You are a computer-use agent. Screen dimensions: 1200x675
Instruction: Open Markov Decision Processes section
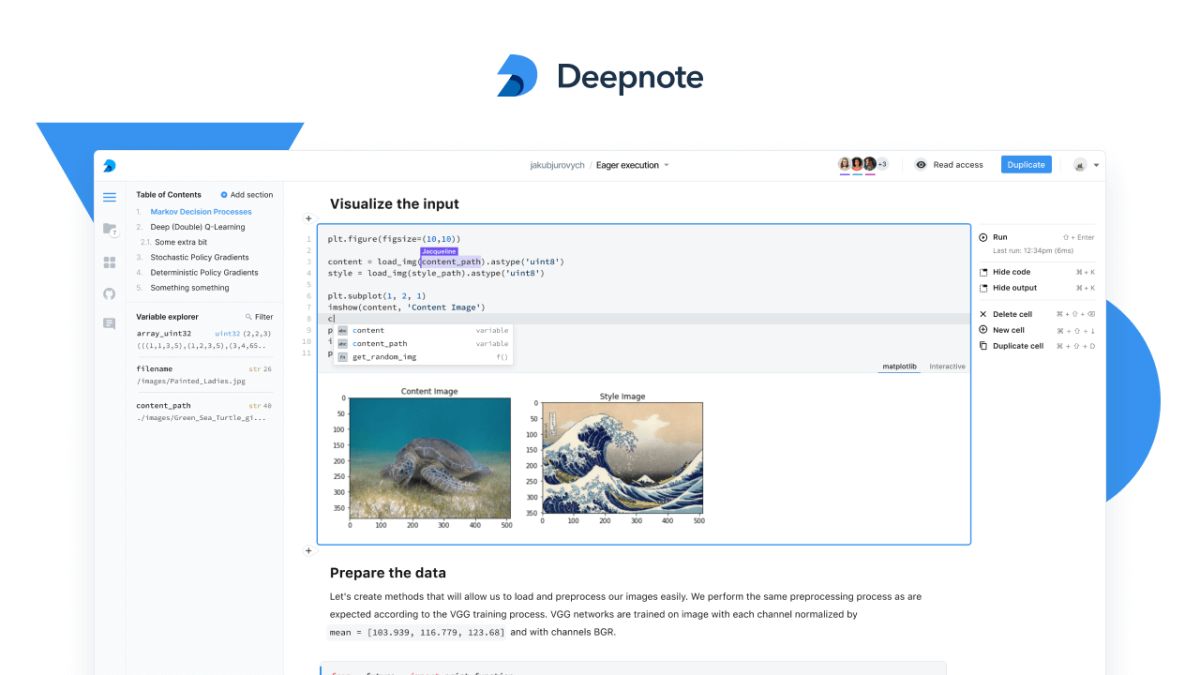click(201, 212)
